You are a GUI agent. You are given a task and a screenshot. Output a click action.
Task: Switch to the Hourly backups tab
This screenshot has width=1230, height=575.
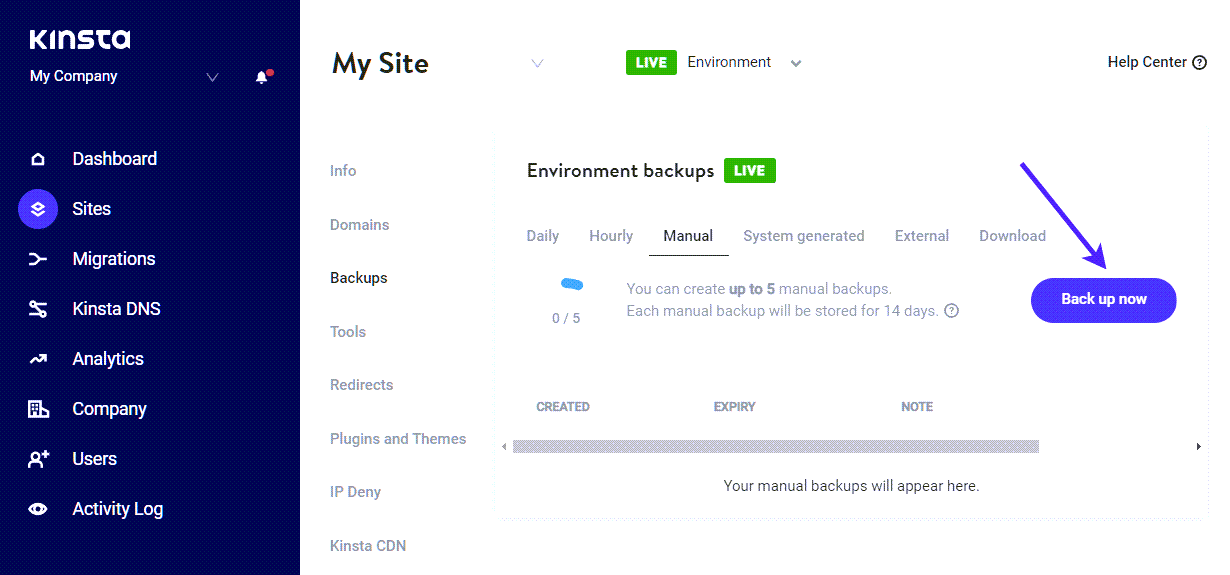click(611, 236)
